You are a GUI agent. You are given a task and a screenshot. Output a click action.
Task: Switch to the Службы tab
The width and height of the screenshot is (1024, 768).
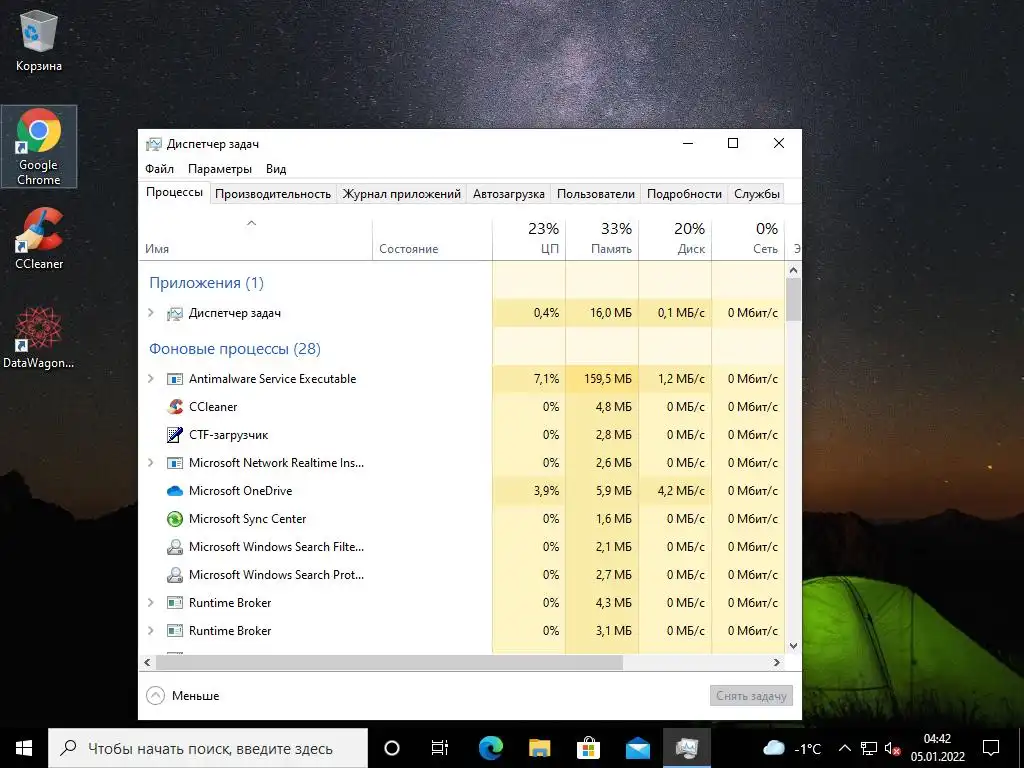pos(756,194)
